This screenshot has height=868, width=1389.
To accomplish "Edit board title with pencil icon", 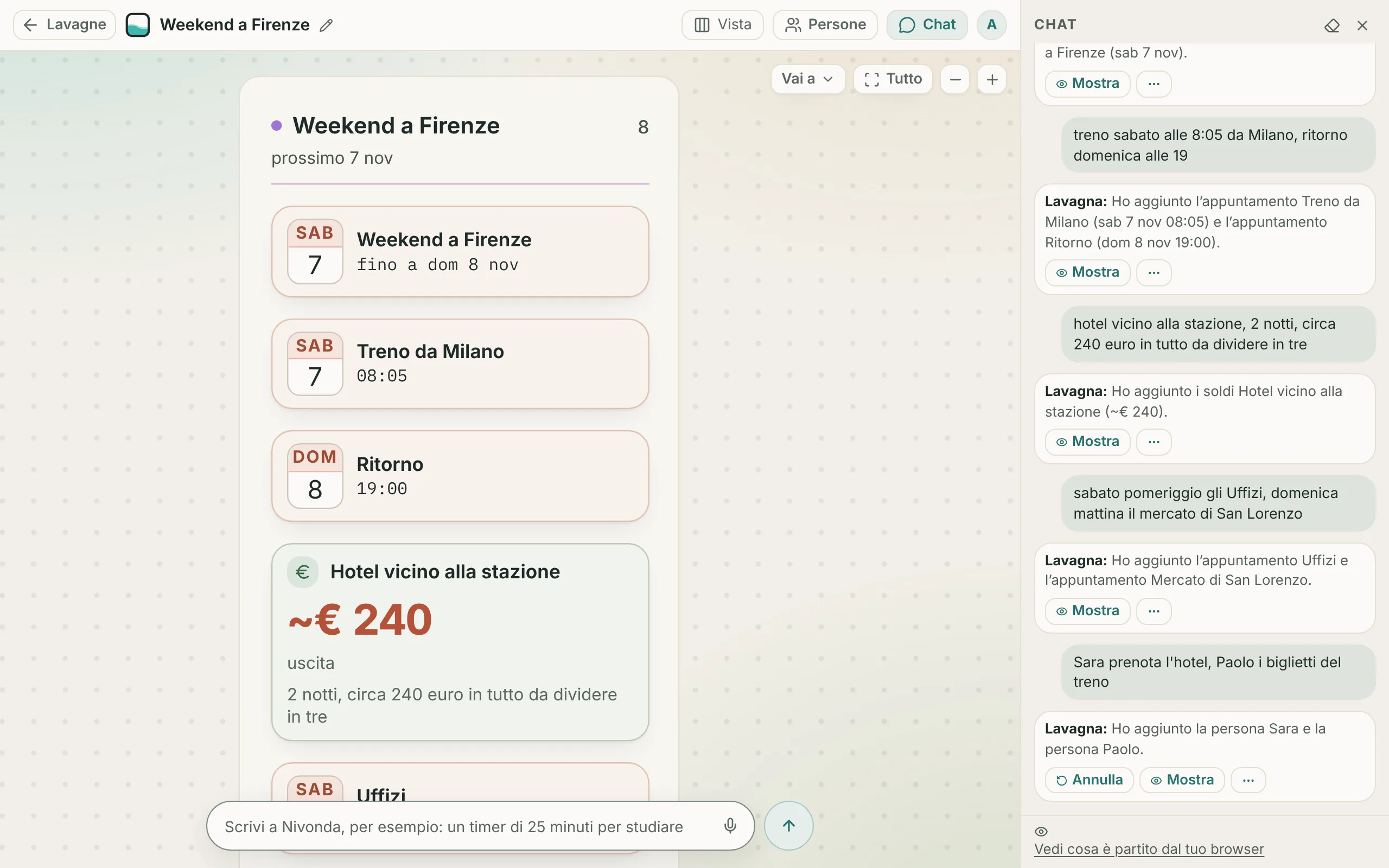I will [x=326, y=25].
